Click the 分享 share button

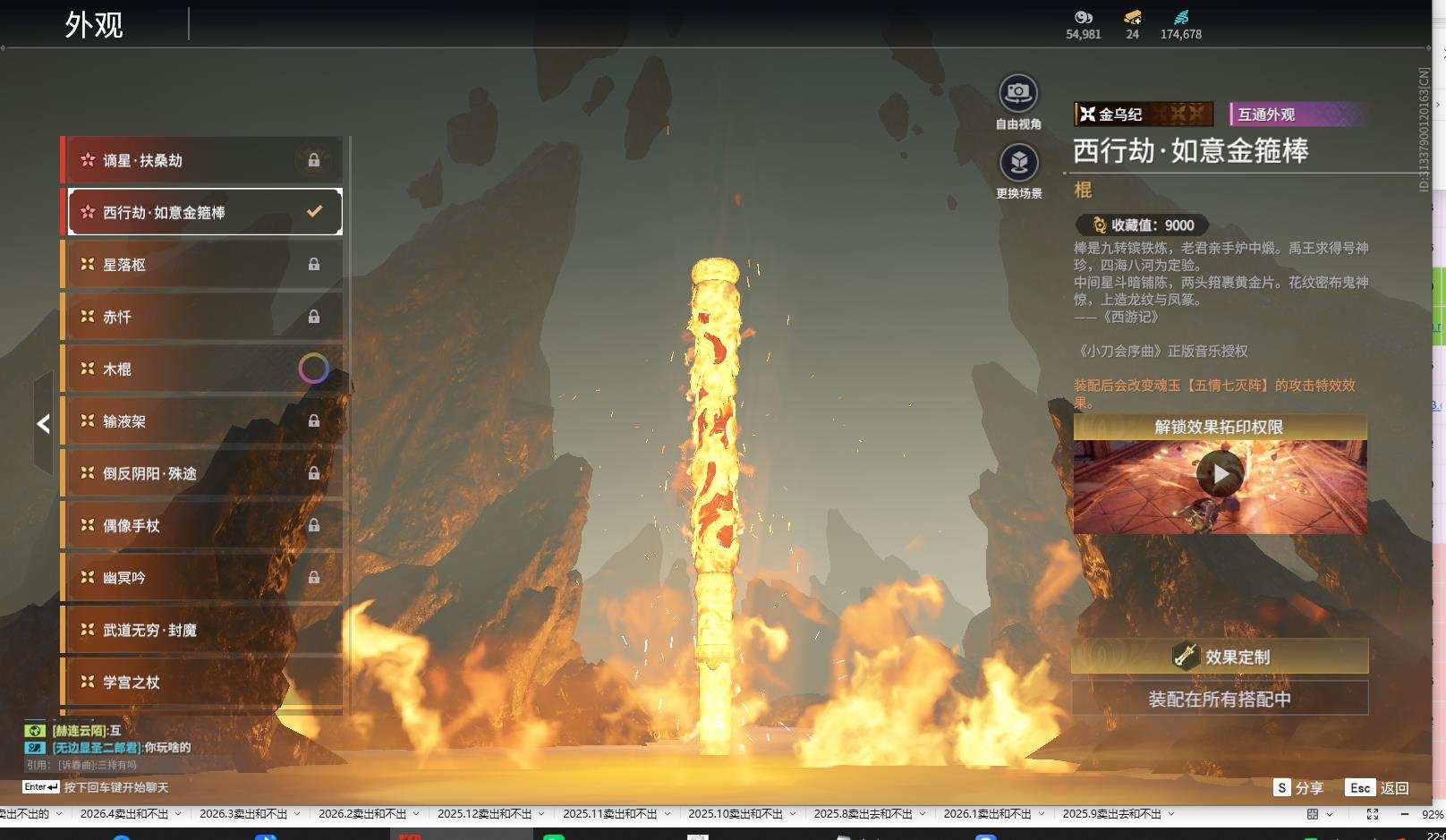1298,787
